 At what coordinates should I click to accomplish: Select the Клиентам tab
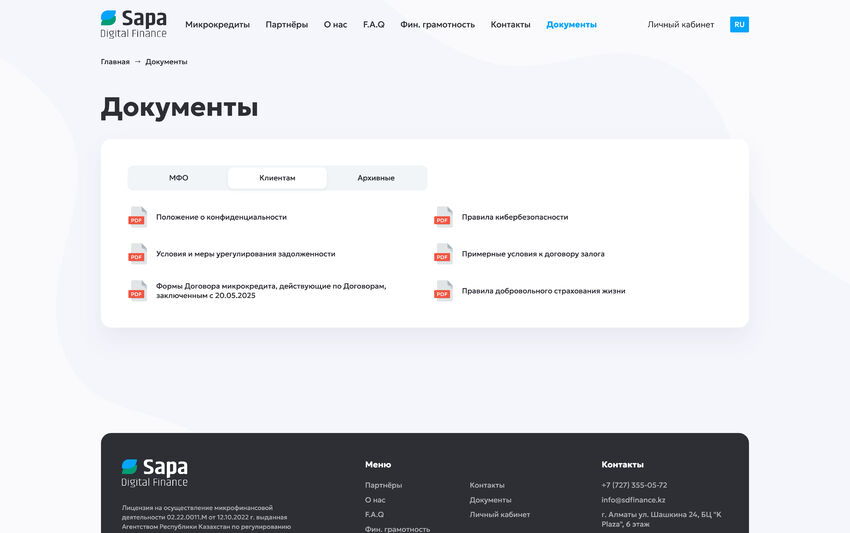pos(277,178)
